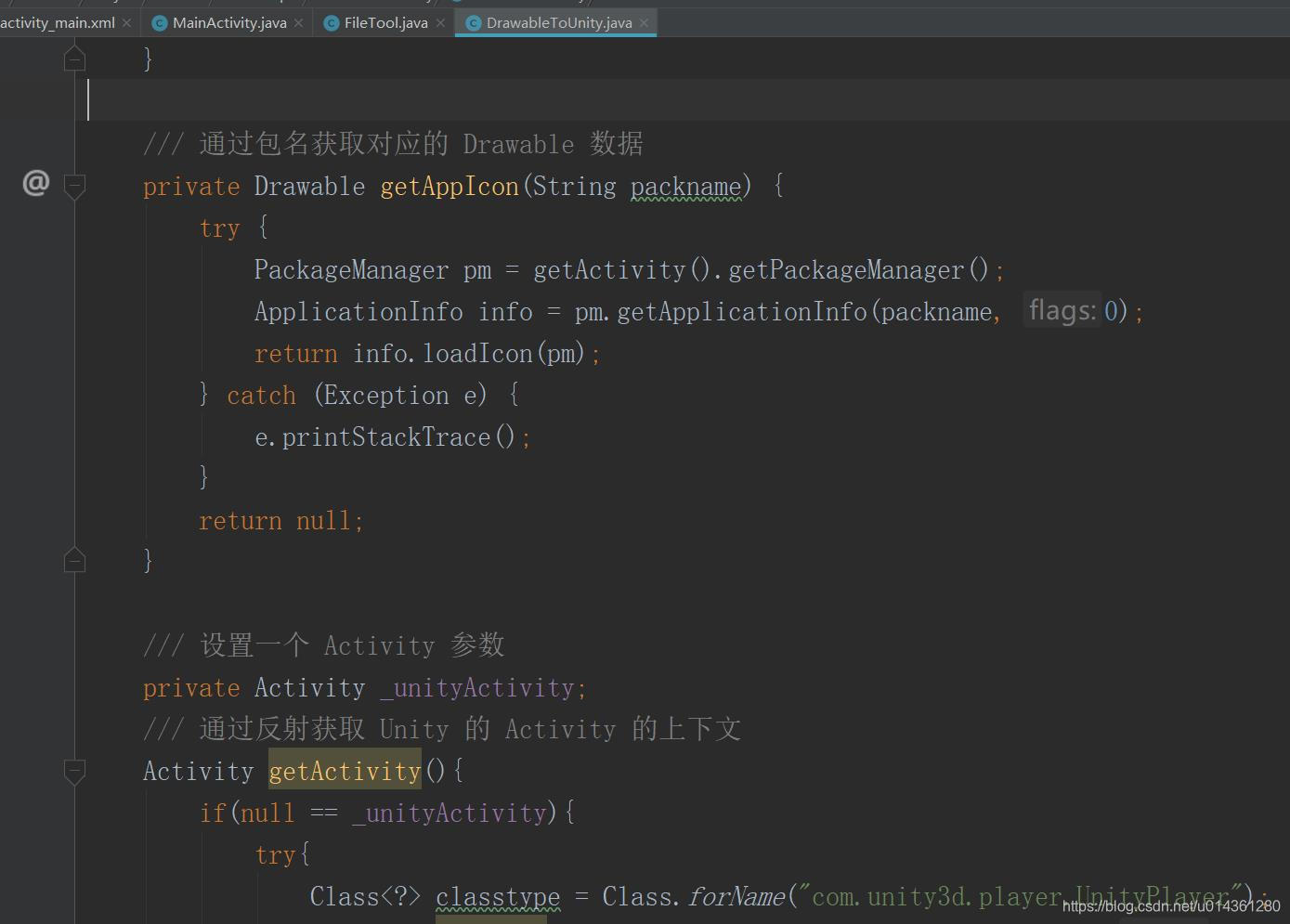Viewport: 1290px width, 924px height.
Task: Click the comment containing '通过包名获取对应的 Drawable'
Action: [393, 144]
